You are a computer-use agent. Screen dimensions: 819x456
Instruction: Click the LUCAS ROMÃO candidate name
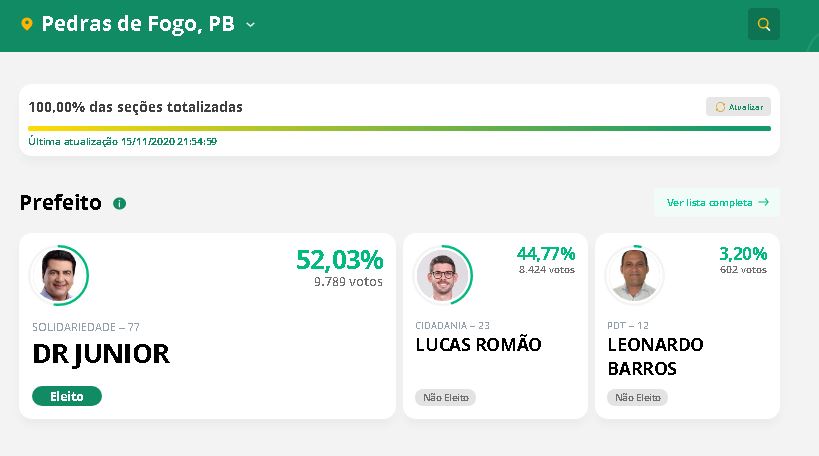[x=478, y=345]
